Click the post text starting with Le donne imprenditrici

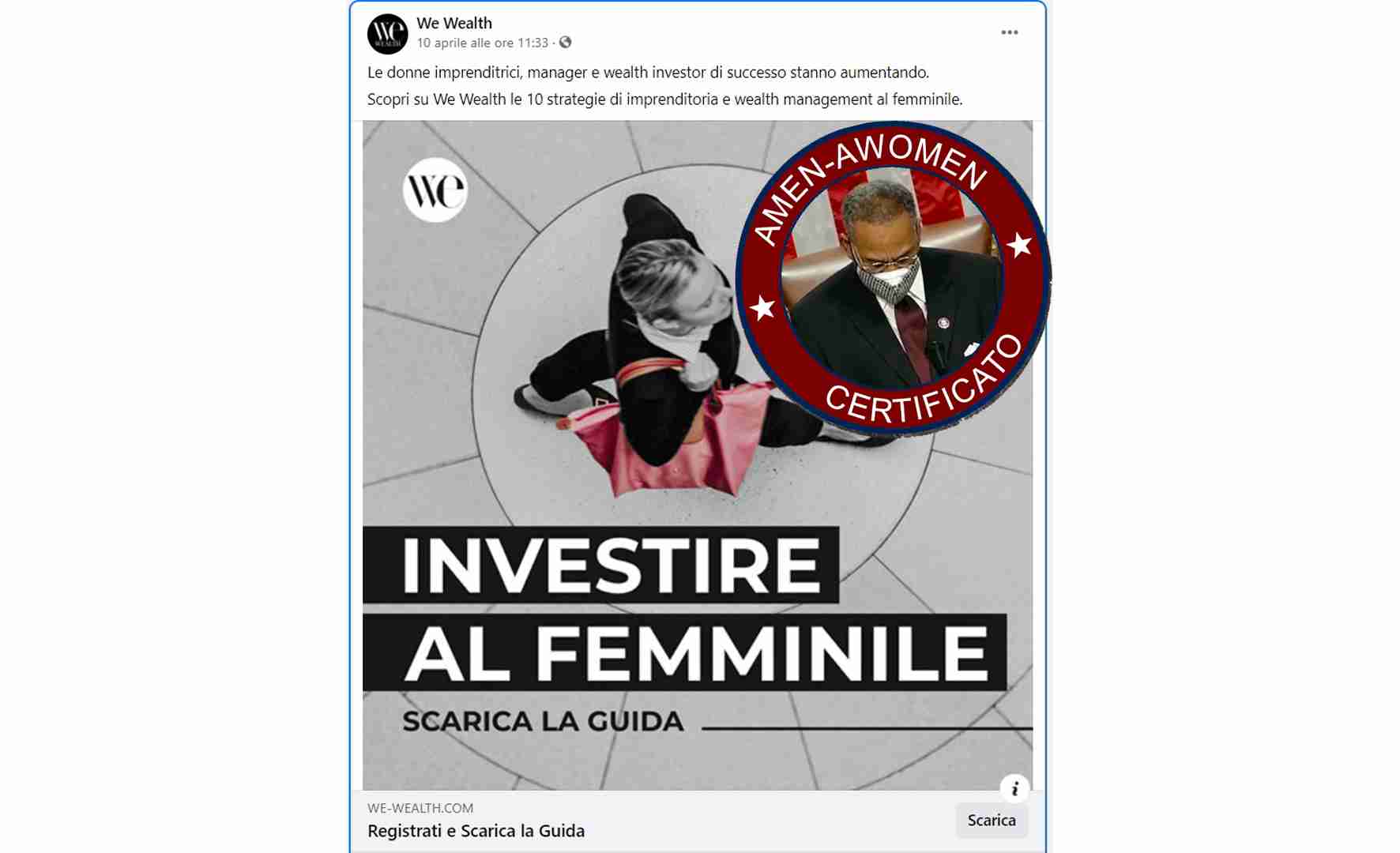click(x=648, y=73)
